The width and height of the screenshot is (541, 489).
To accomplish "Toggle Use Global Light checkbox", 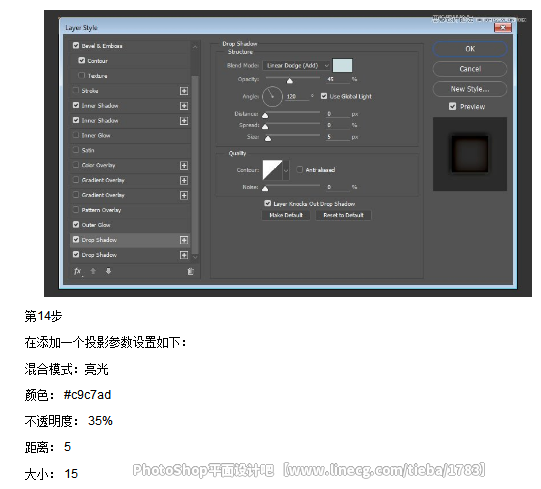I will click(x=324, y=96).
